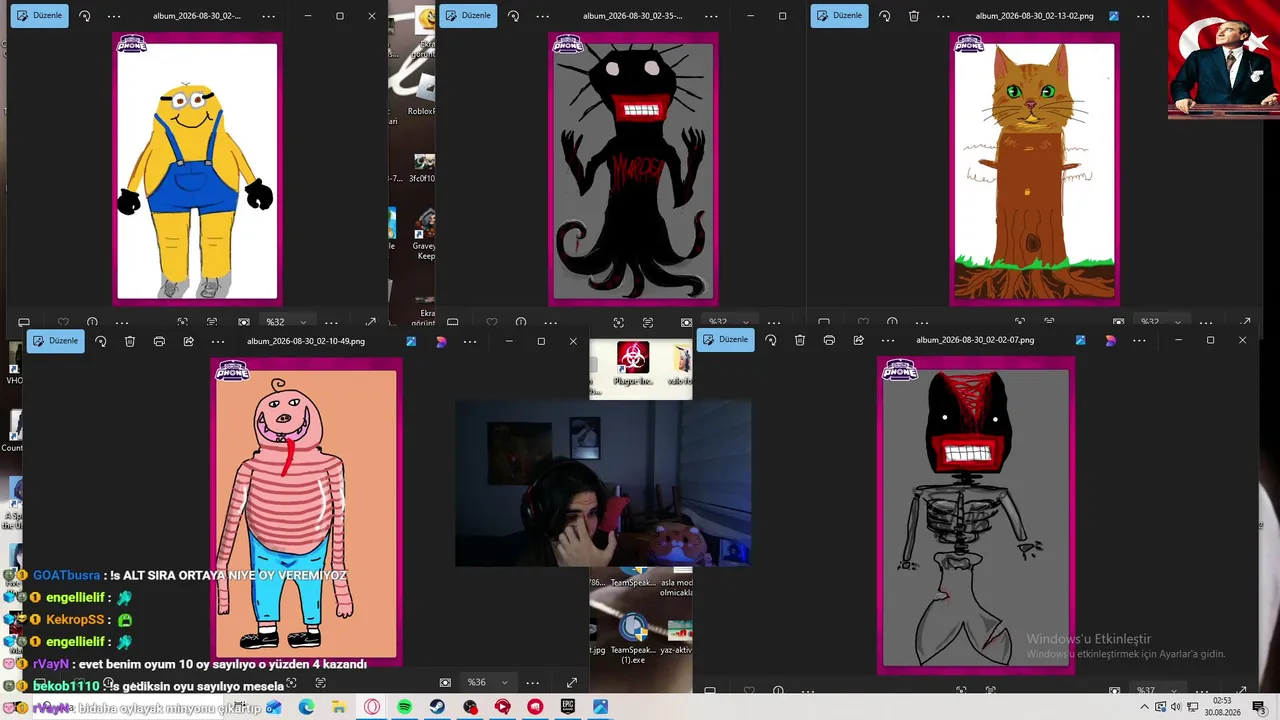Click the blue Photos icon in the 02-02-07.png window title bar

1081,340
